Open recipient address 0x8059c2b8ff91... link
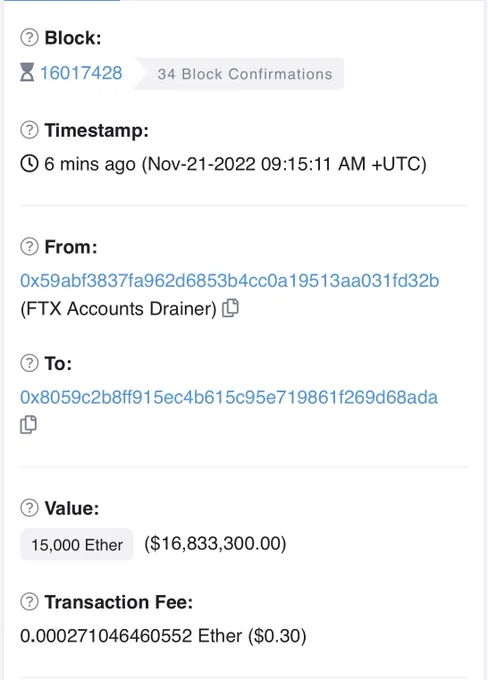The width and height of the screenshot is (488, 680). [229, 397]
